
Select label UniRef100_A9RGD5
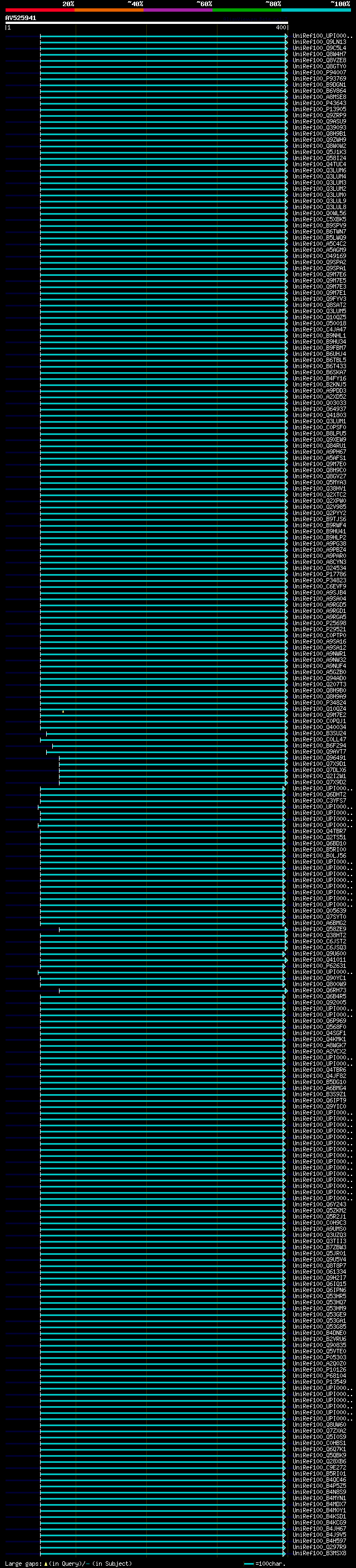[319, 605]
